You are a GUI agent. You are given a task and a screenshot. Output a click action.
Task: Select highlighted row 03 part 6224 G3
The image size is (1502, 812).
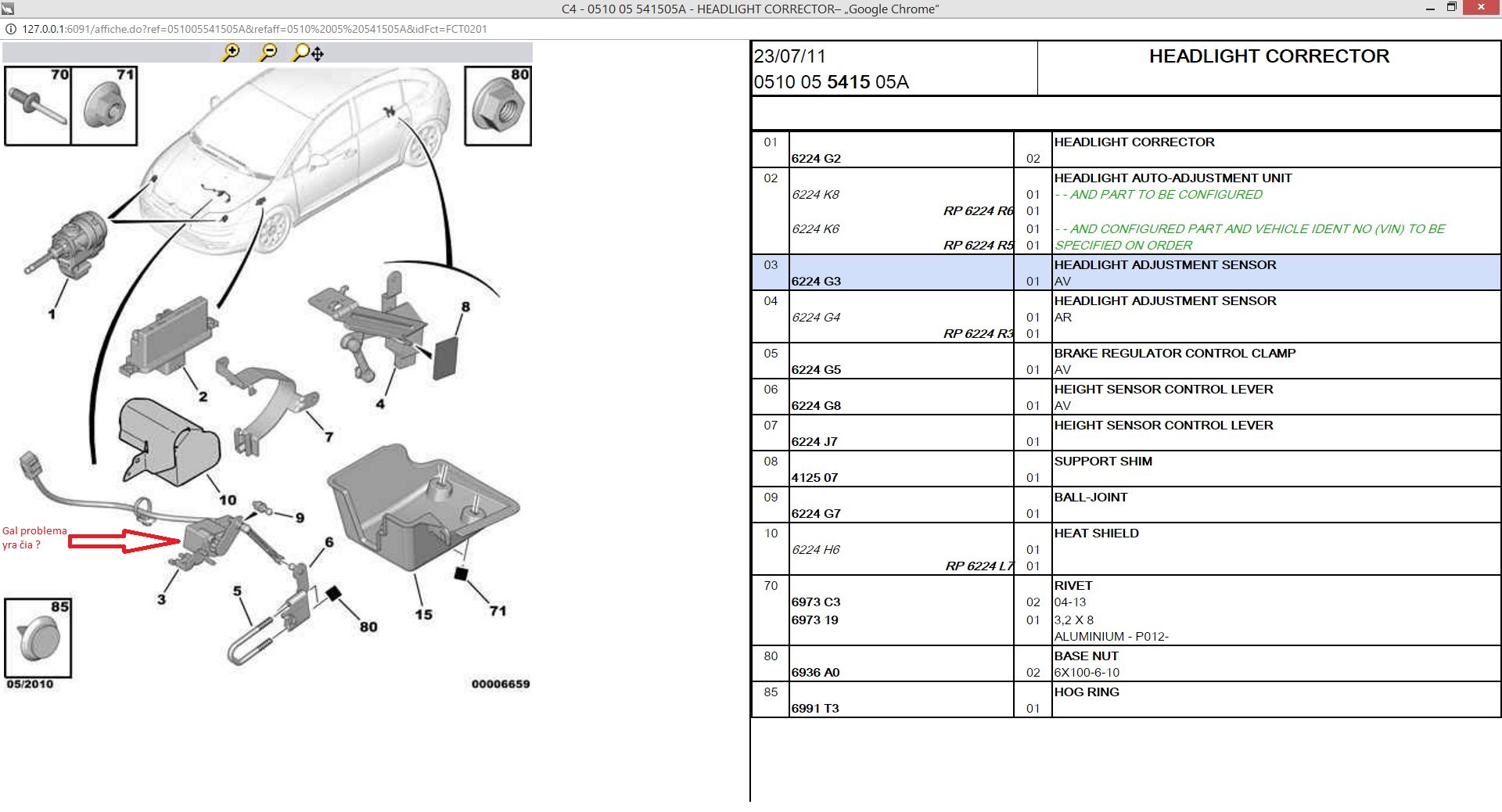point(816,282)
